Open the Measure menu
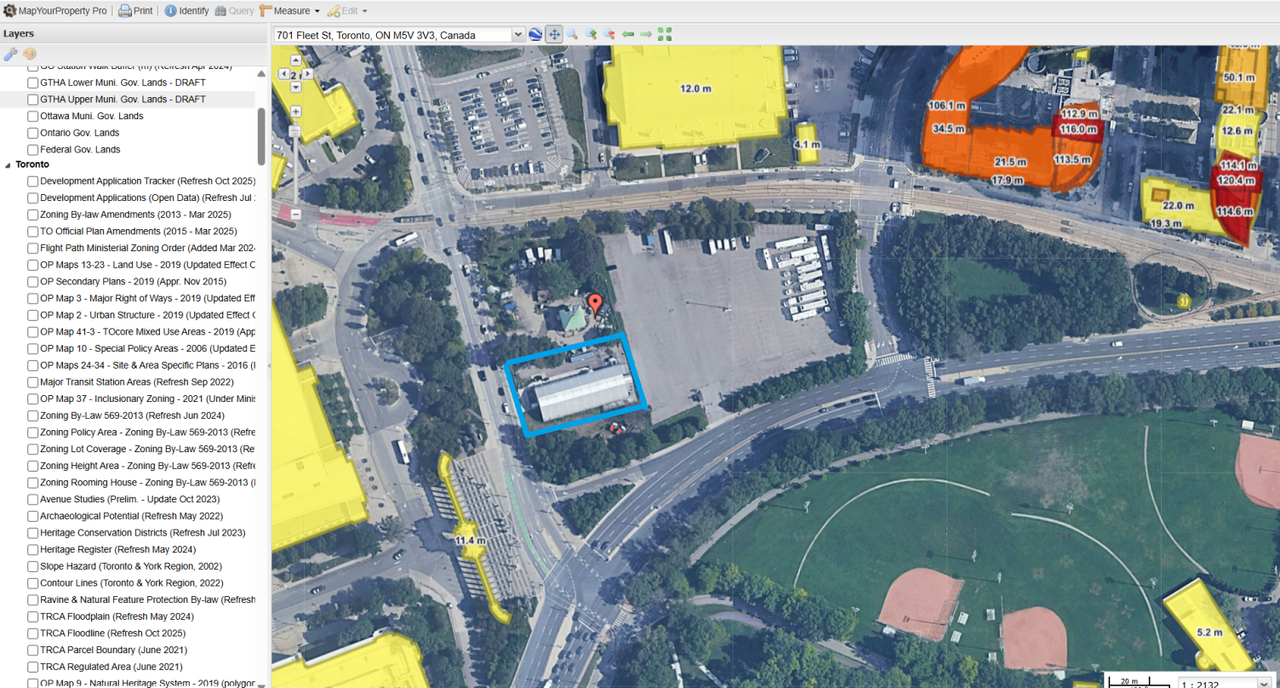The width and height of the screenshot is (1280, 688). click(289, 11)
